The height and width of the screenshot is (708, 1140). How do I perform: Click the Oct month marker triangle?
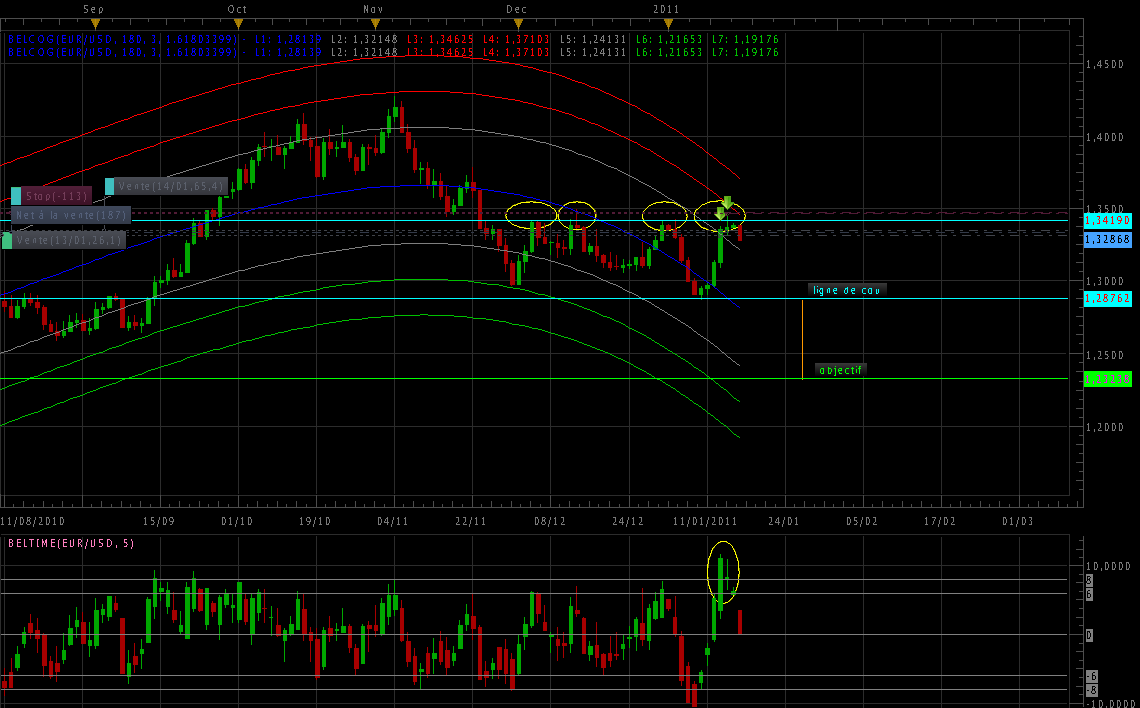(237, 22)
